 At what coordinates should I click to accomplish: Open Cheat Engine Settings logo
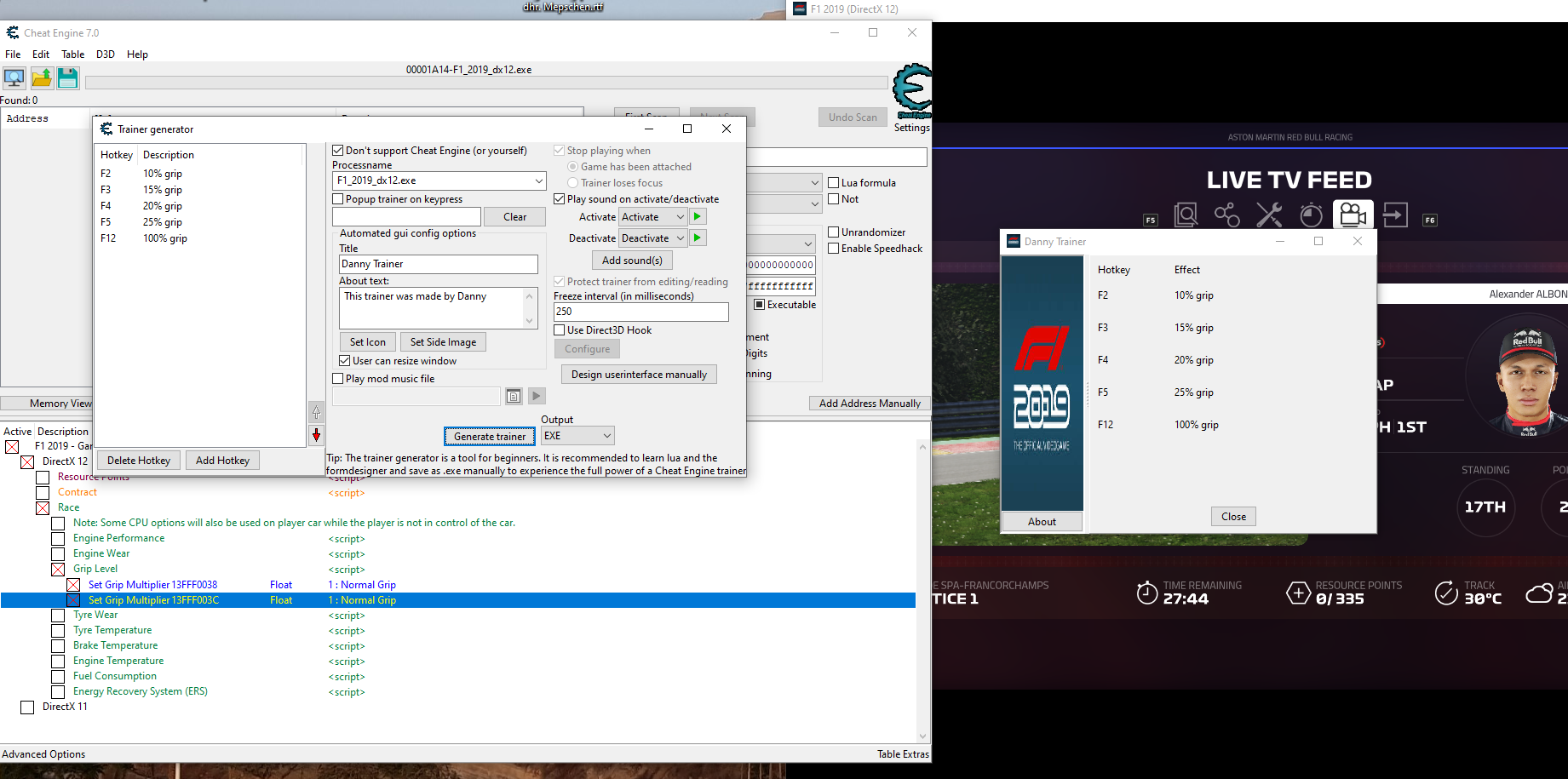click(x=911, y=92)
